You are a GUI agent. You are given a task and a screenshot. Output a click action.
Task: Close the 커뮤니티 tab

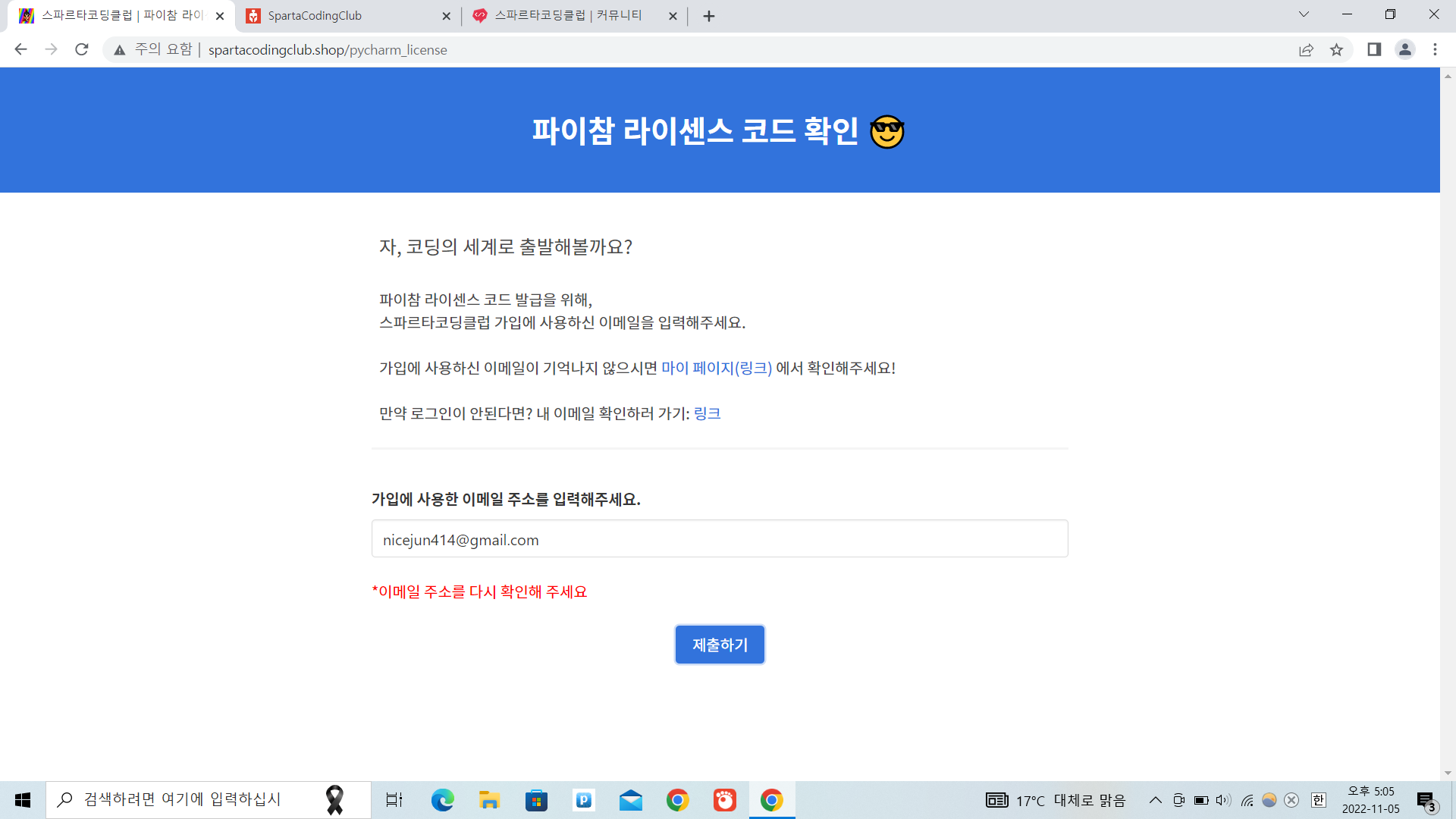click(x=673, y=16)
